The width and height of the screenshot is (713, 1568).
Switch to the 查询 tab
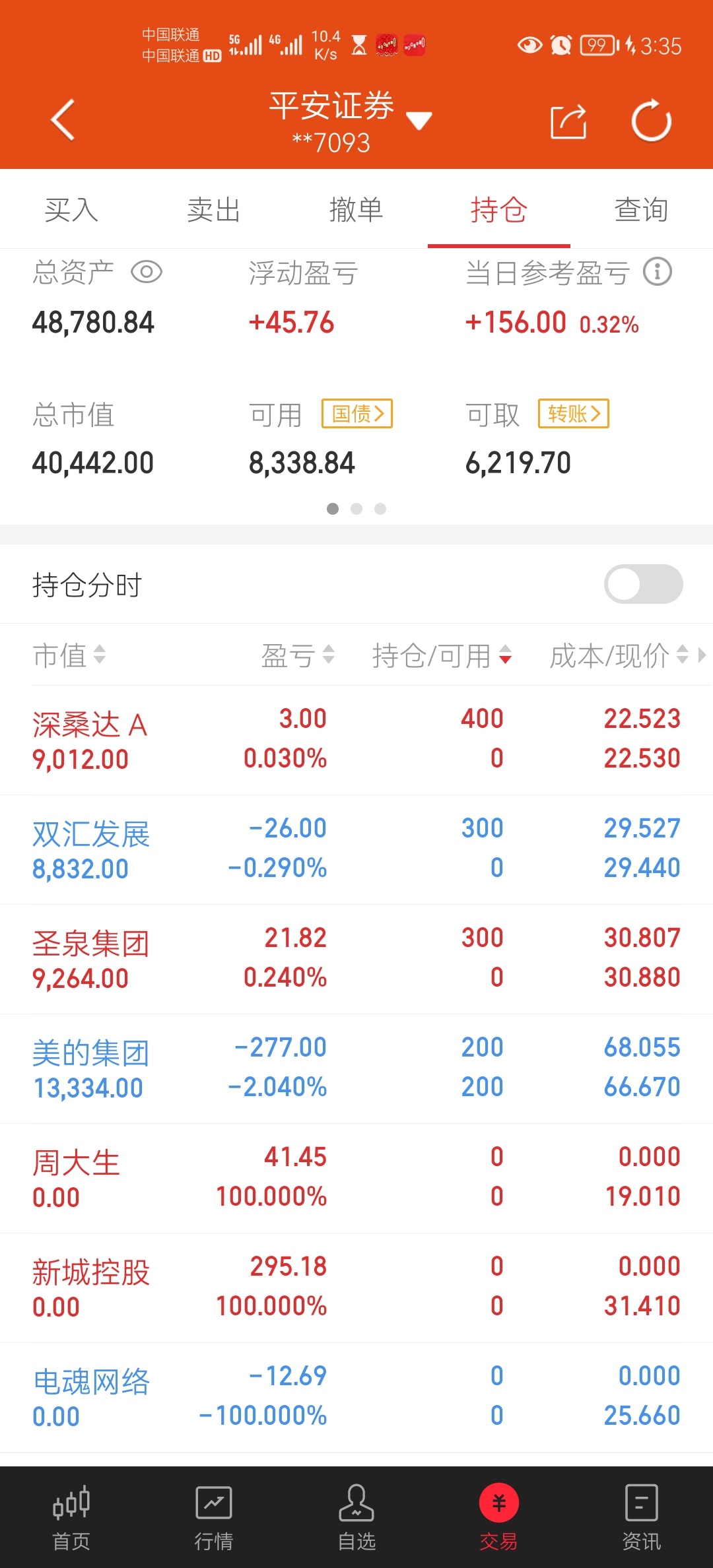(641, 210)
